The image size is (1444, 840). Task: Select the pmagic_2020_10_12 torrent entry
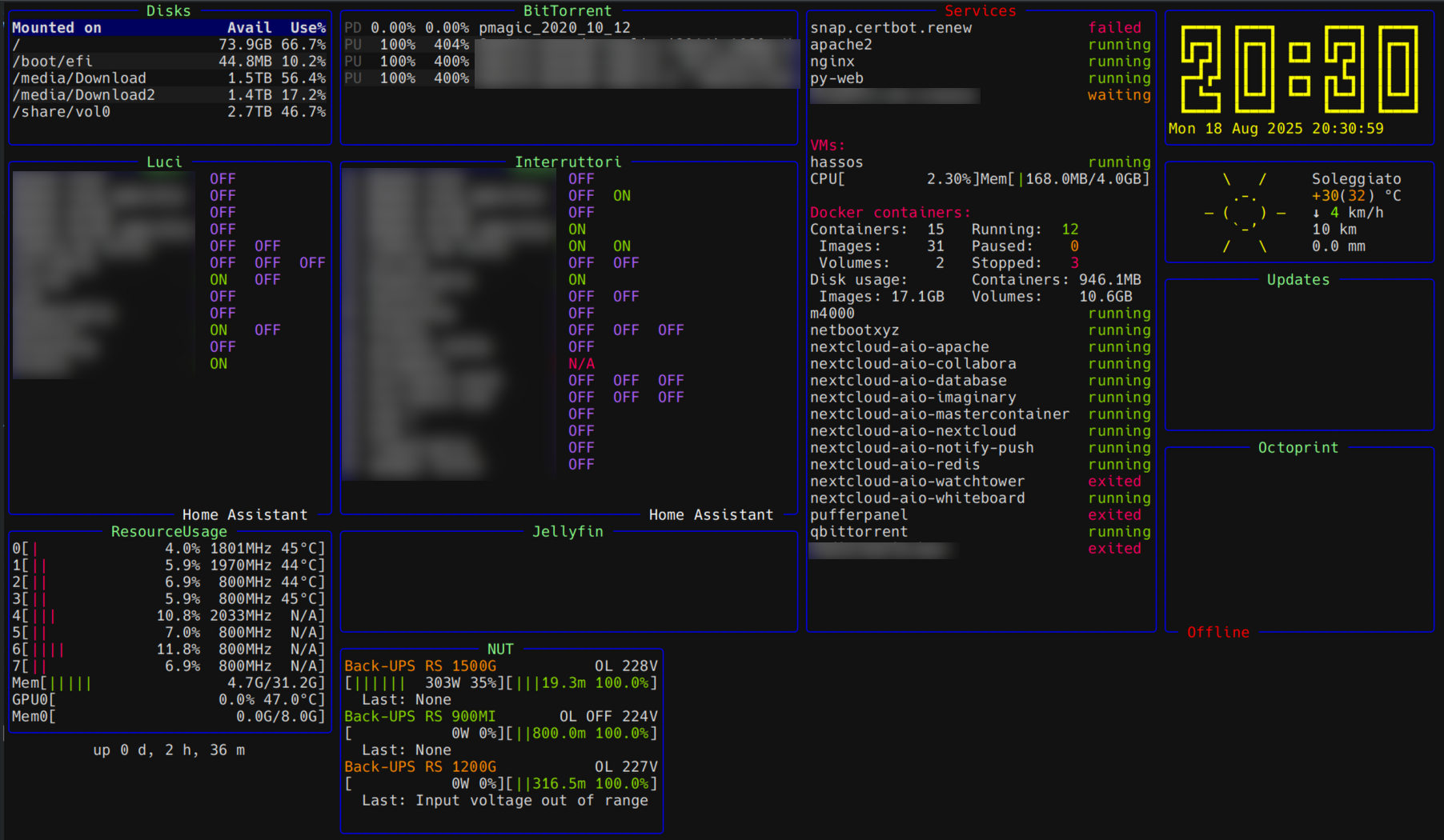[555, 28]
